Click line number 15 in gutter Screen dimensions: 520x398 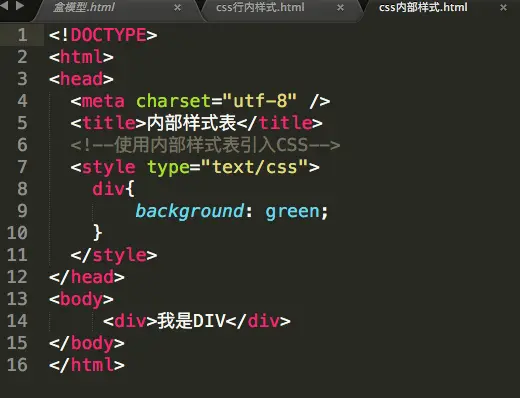point(17,343)
